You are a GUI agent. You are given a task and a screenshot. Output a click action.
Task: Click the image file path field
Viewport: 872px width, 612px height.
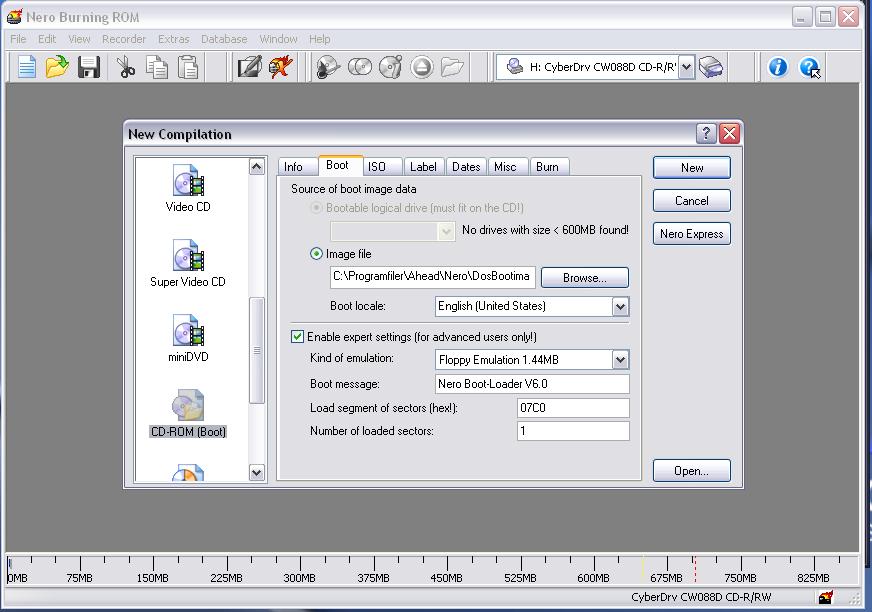coord(433,277)
